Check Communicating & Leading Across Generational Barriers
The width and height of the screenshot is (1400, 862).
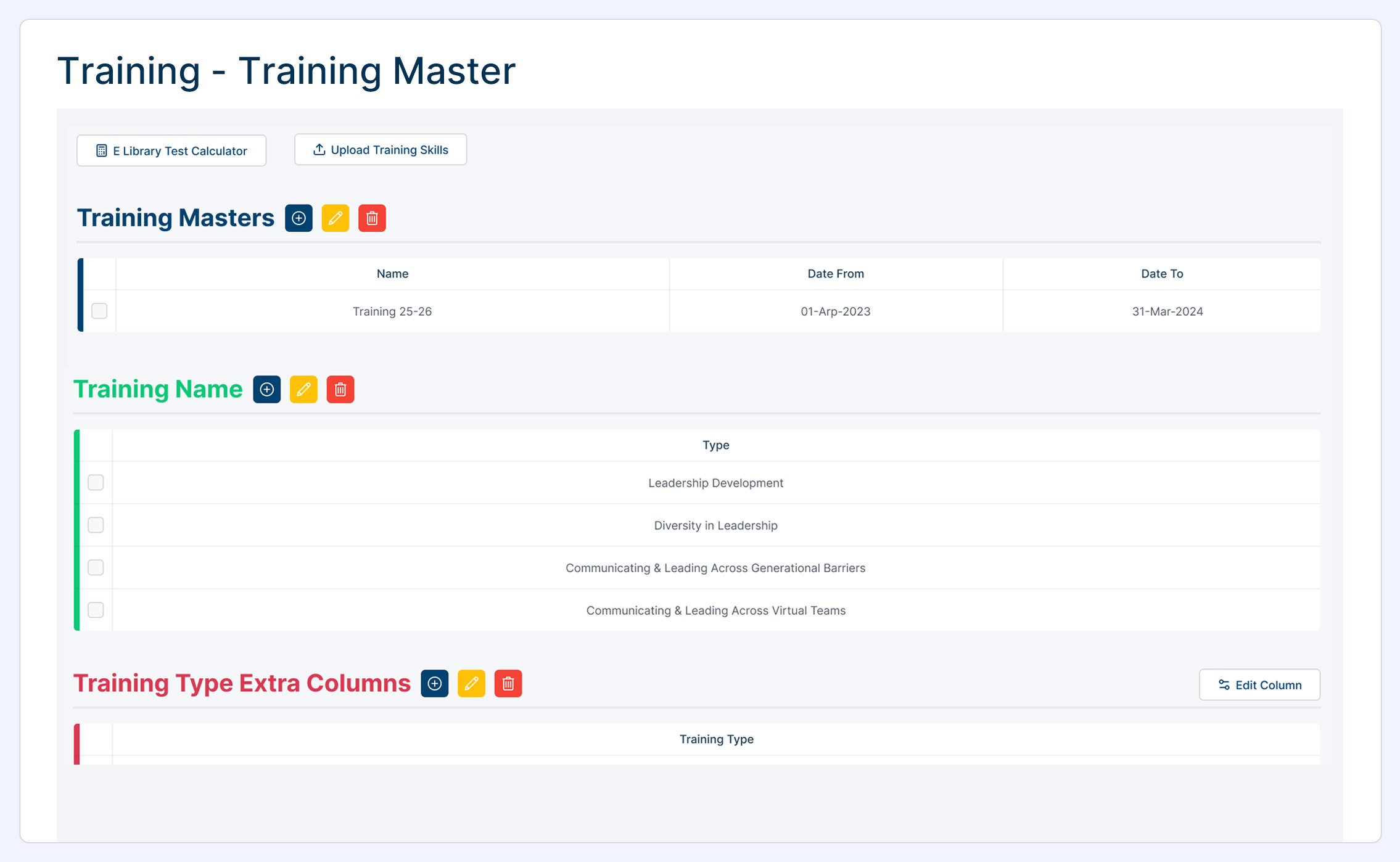click(x=96, y=567)
